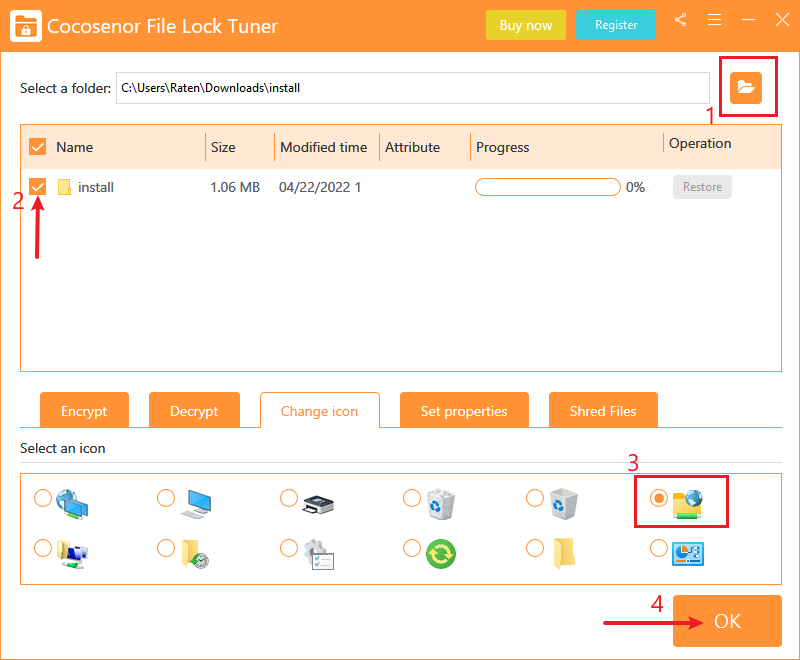This screenshot has height=660, width=800.
Task: Click the gear checklist tasks icon
Action: point(319,554)
